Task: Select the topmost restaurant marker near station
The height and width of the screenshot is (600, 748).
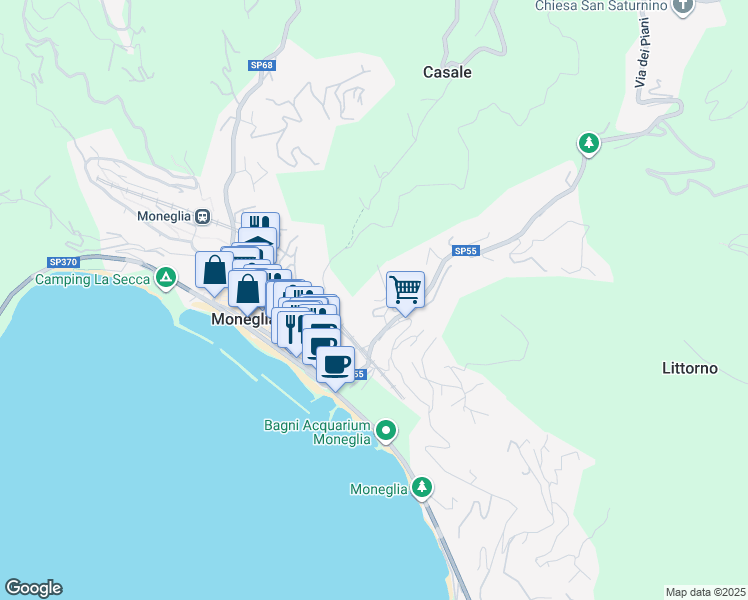Action: click(x=260, y=220)
